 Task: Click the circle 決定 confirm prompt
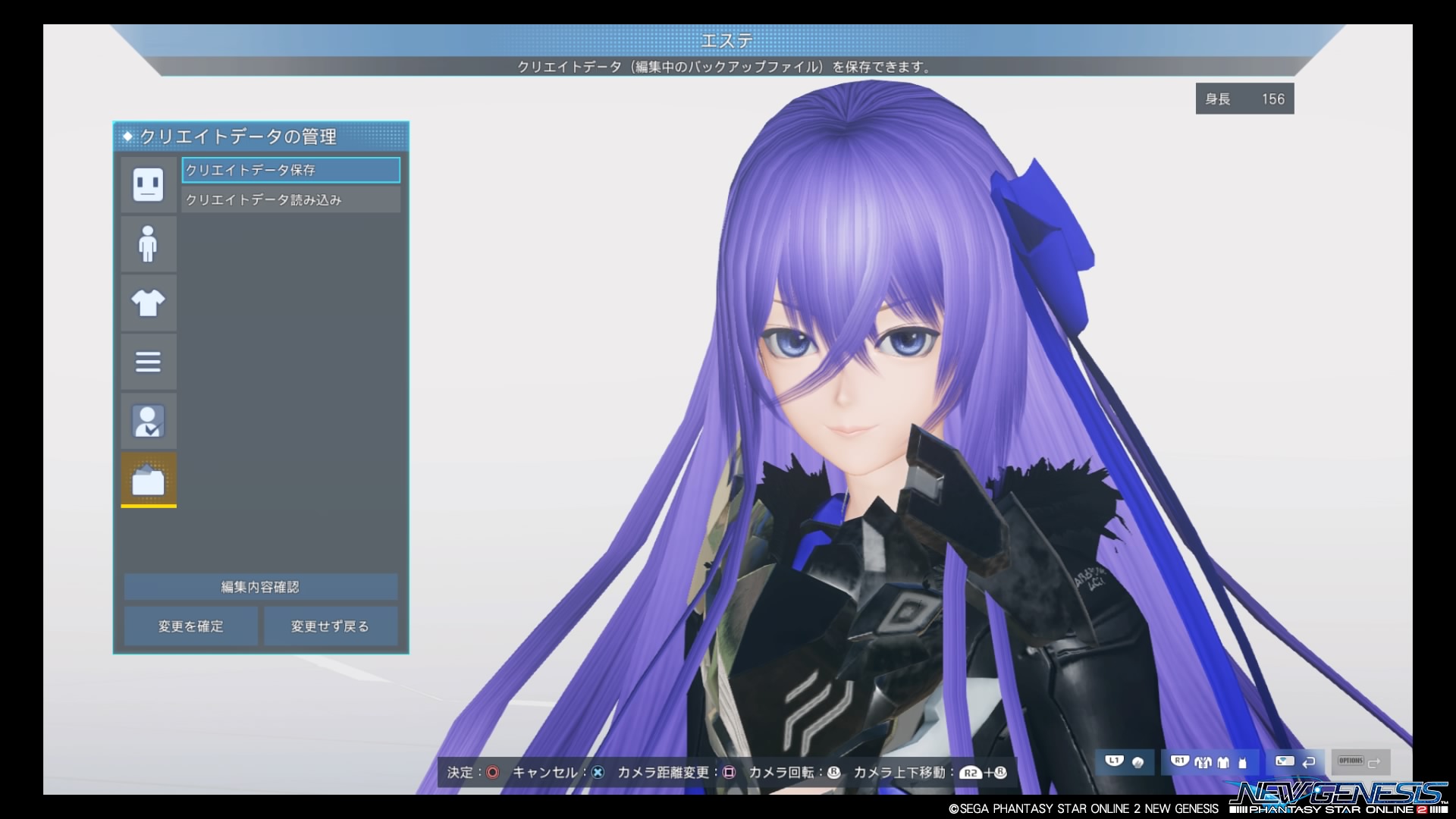473,773
